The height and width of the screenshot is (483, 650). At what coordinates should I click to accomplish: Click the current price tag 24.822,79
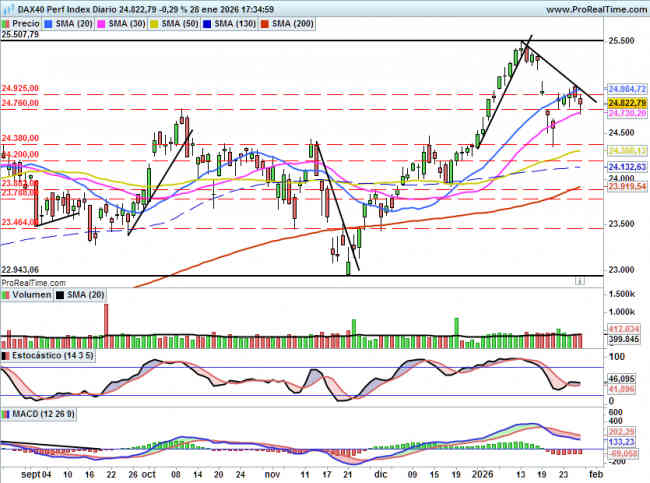point(627,103)
